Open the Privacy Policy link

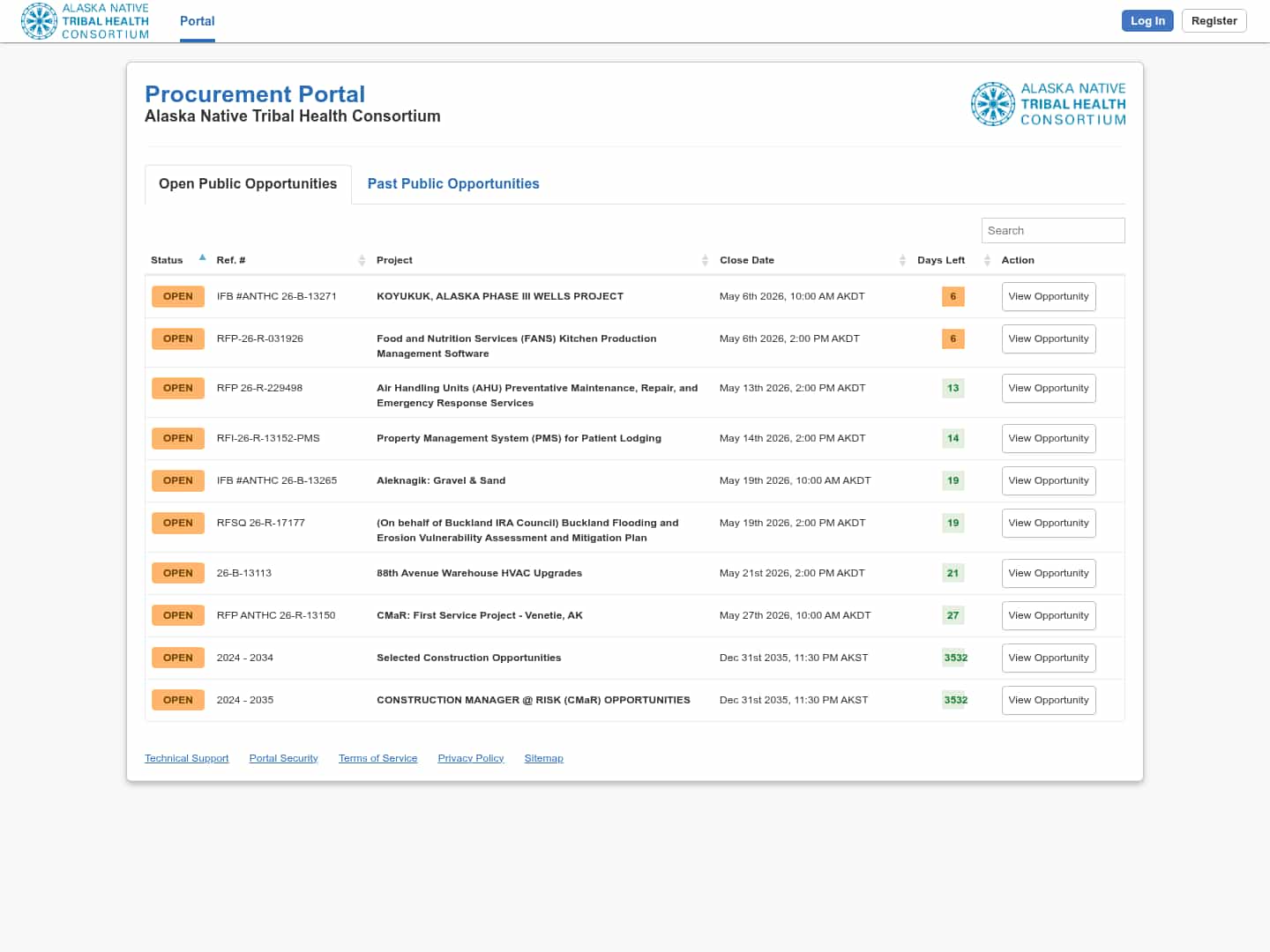pyautogui.click(x=471, y=758)
